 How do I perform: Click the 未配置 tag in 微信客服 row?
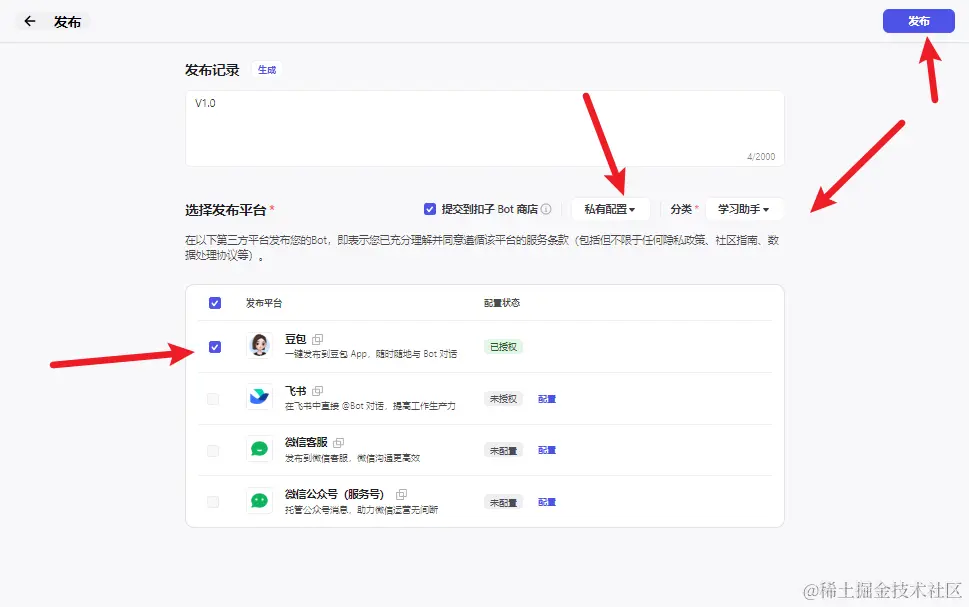click(503, 451)
